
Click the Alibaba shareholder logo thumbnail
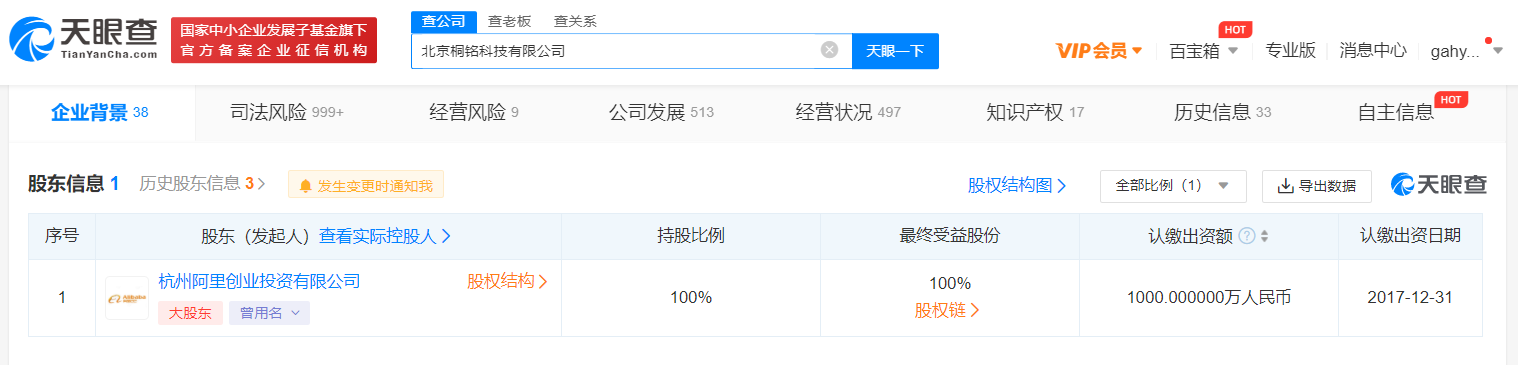(x=127, y=298)
